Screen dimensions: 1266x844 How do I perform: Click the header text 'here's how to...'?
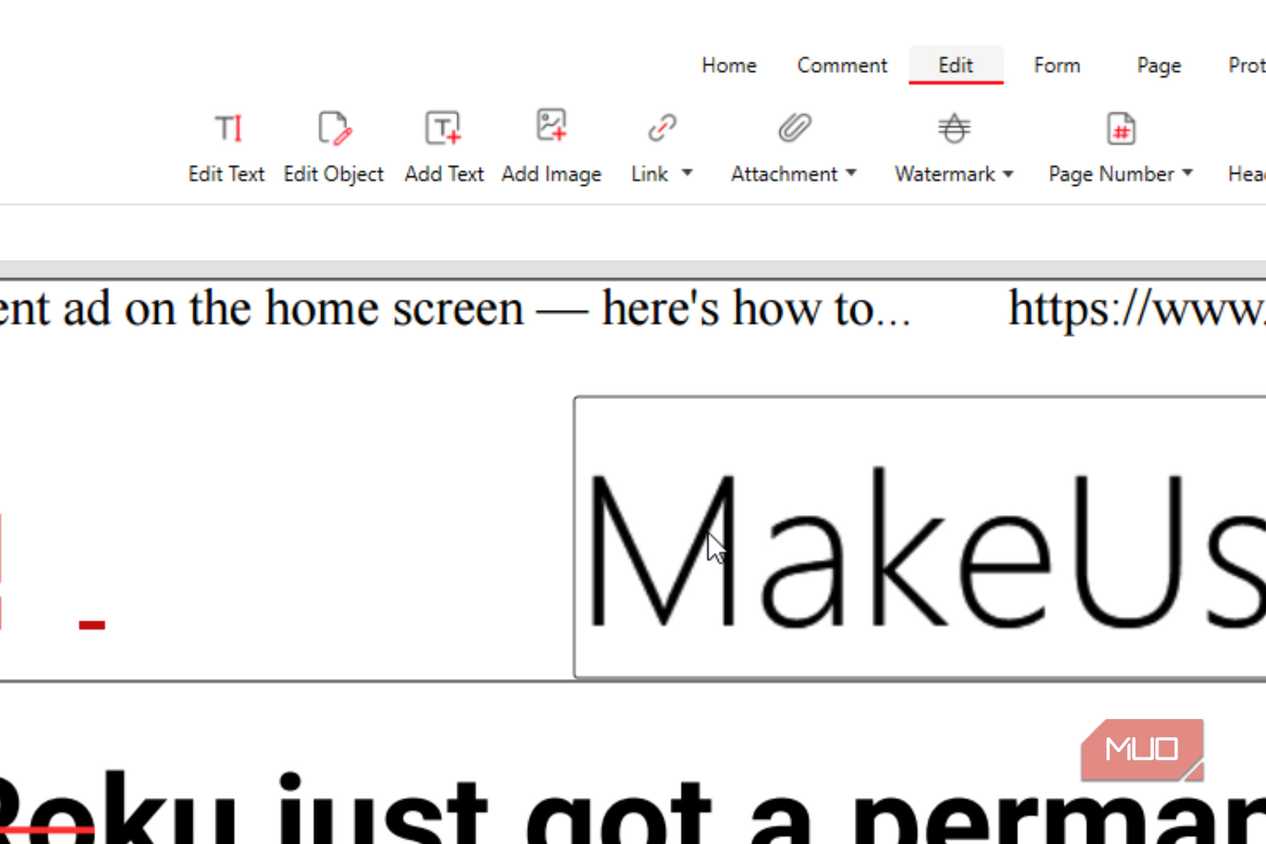(756, 308)
